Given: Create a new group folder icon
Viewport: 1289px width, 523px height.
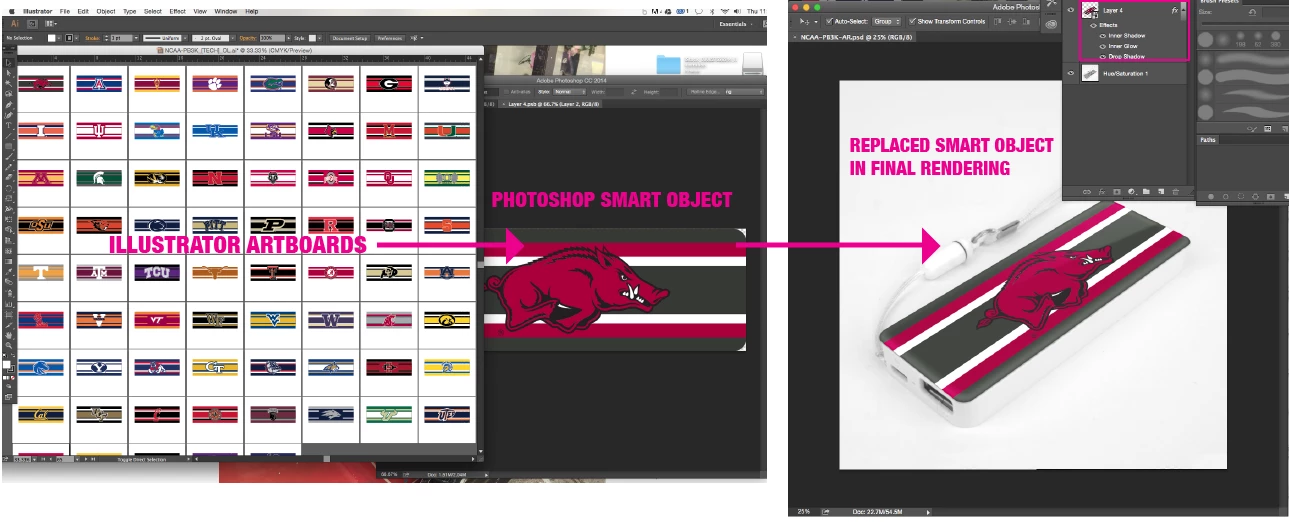Looking at the screenshot, I should 1146,191.
